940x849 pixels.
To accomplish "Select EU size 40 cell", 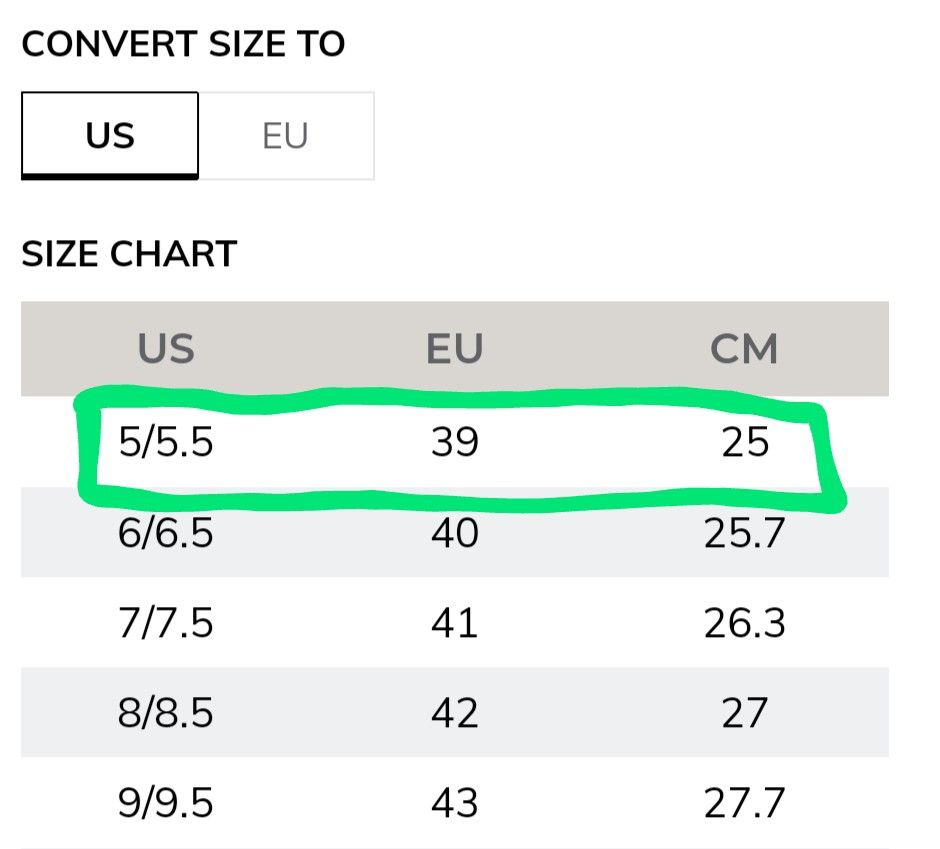I will (x=455, y=533).
